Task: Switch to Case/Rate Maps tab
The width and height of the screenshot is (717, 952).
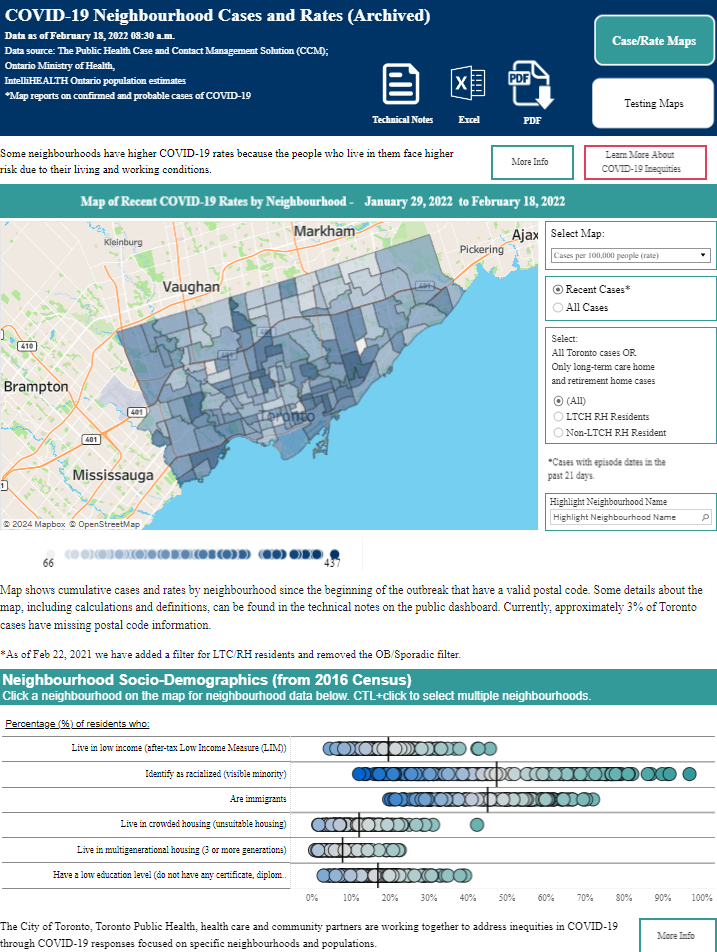Action: 654,41
